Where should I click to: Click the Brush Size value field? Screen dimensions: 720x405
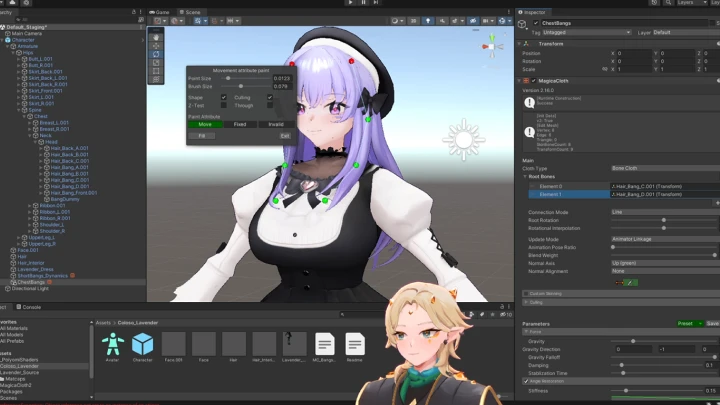click(x=282, y=86)
